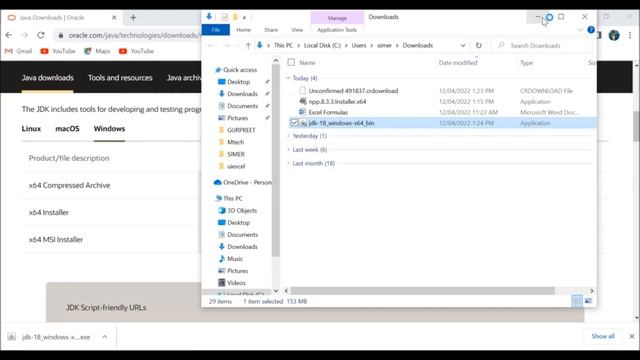Open 3D Objects under This PC
This screenshot has width=640, height=360.
pos(238,211)
